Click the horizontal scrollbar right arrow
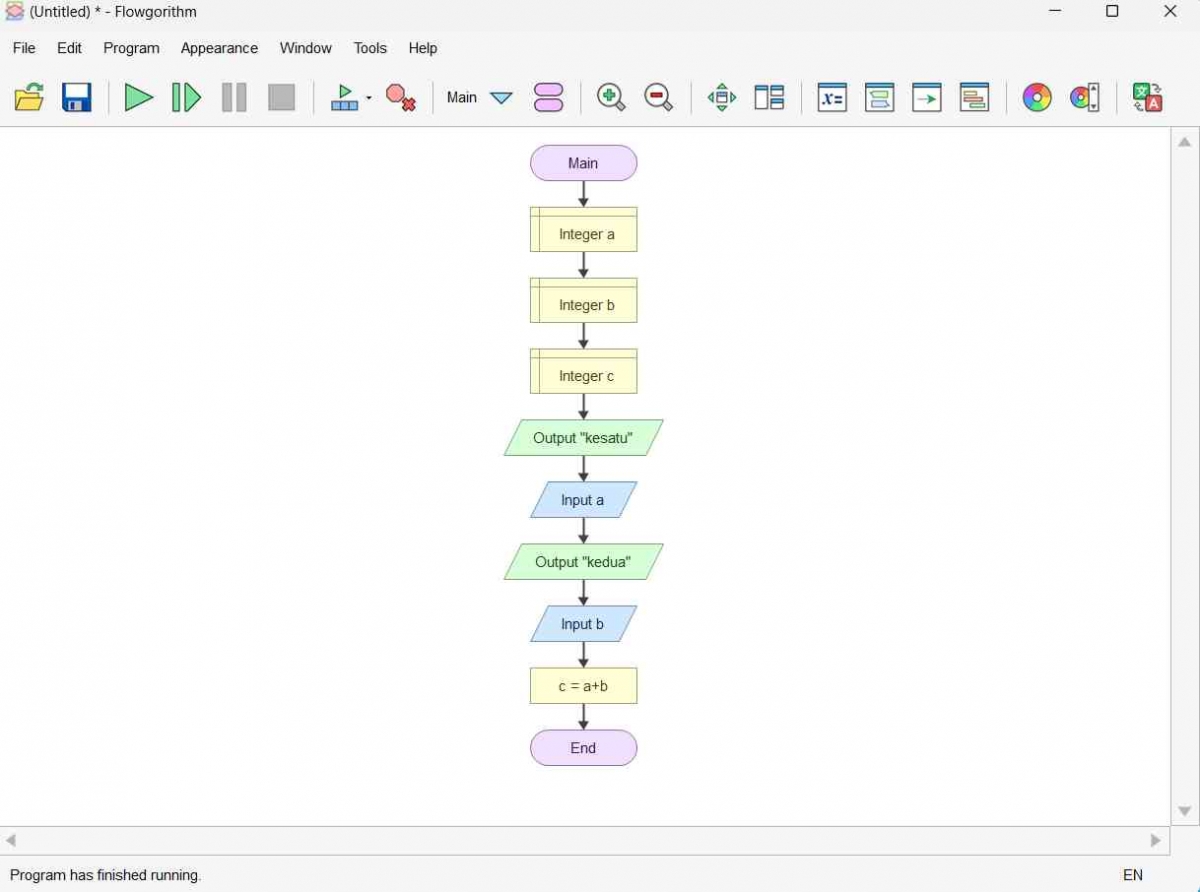This screenshot has width=1200, height=892. pyautogui.click(x=1156, y=840)
